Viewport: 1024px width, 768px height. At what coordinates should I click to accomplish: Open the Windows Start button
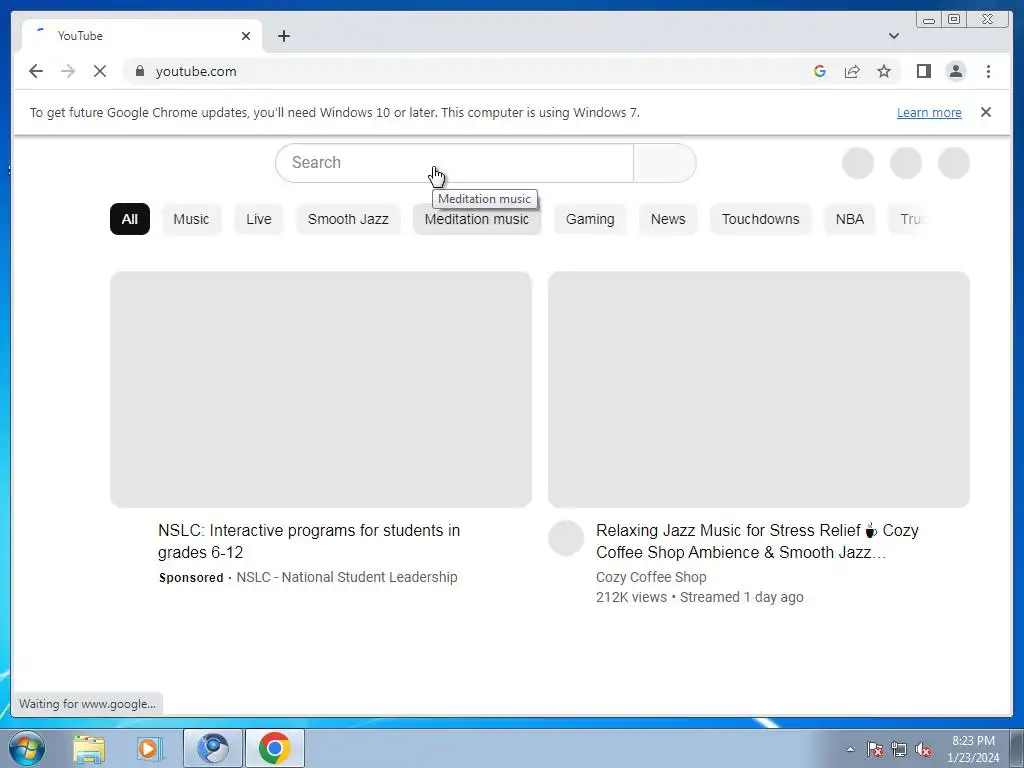tap(27, 748)
